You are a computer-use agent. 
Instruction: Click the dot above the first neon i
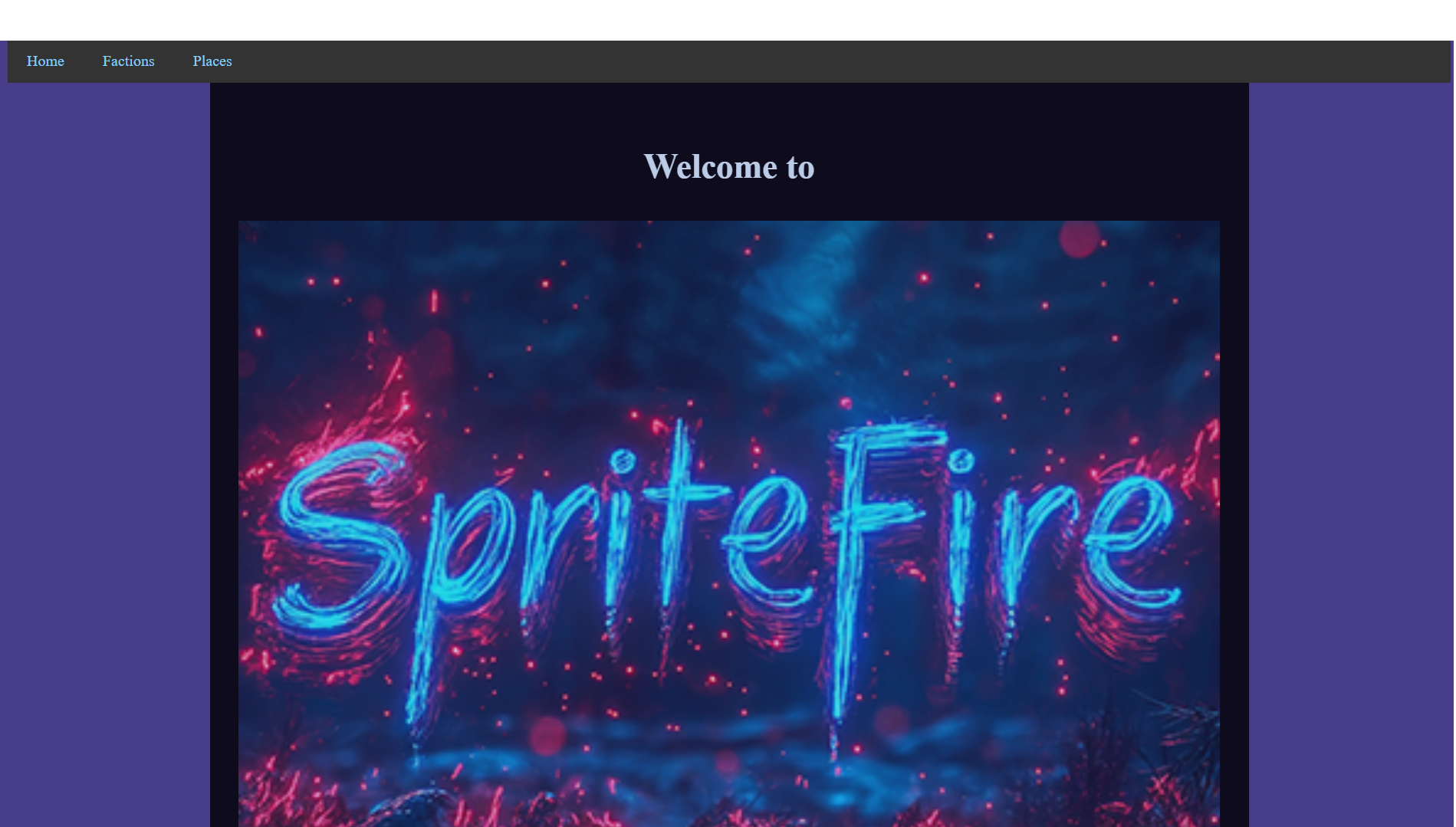pyautogui.click(x=622, y=461)
